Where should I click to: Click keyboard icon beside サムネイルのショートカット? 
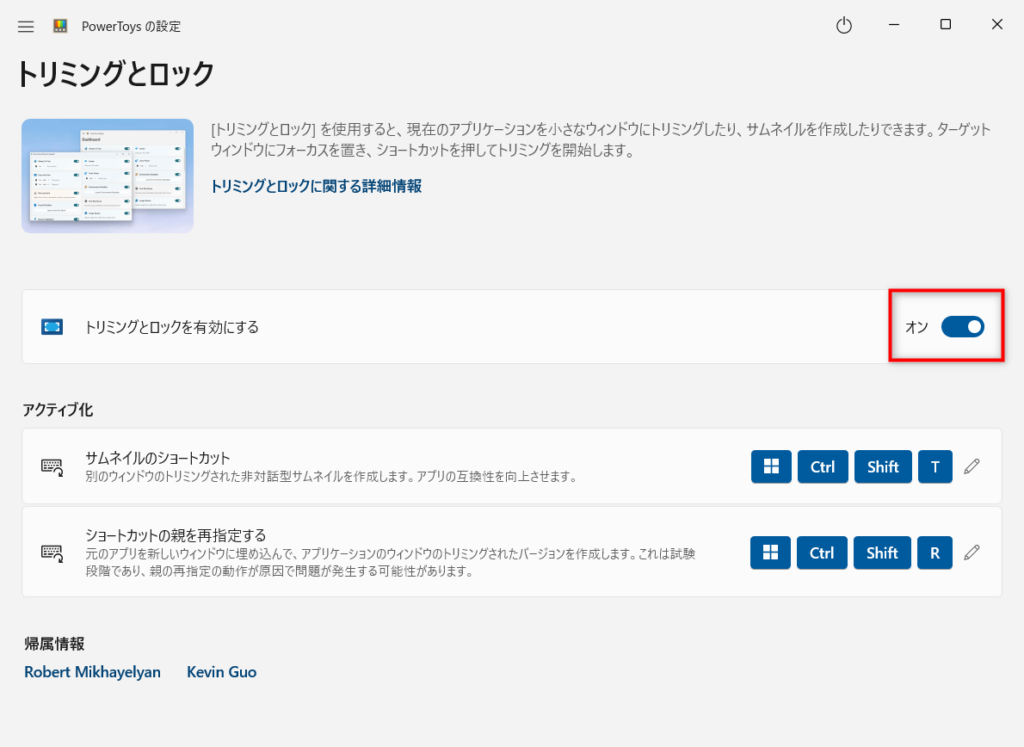tap(52, 466)
